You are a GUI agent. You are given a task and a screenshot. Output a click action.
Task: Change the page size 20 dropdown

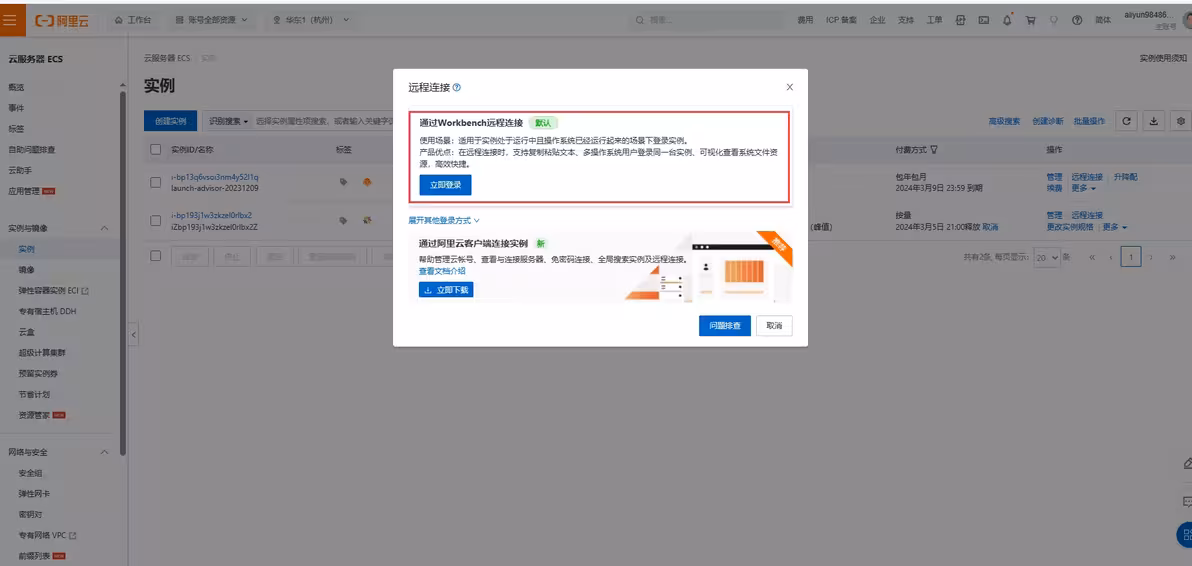click(x=1047, y=258)
